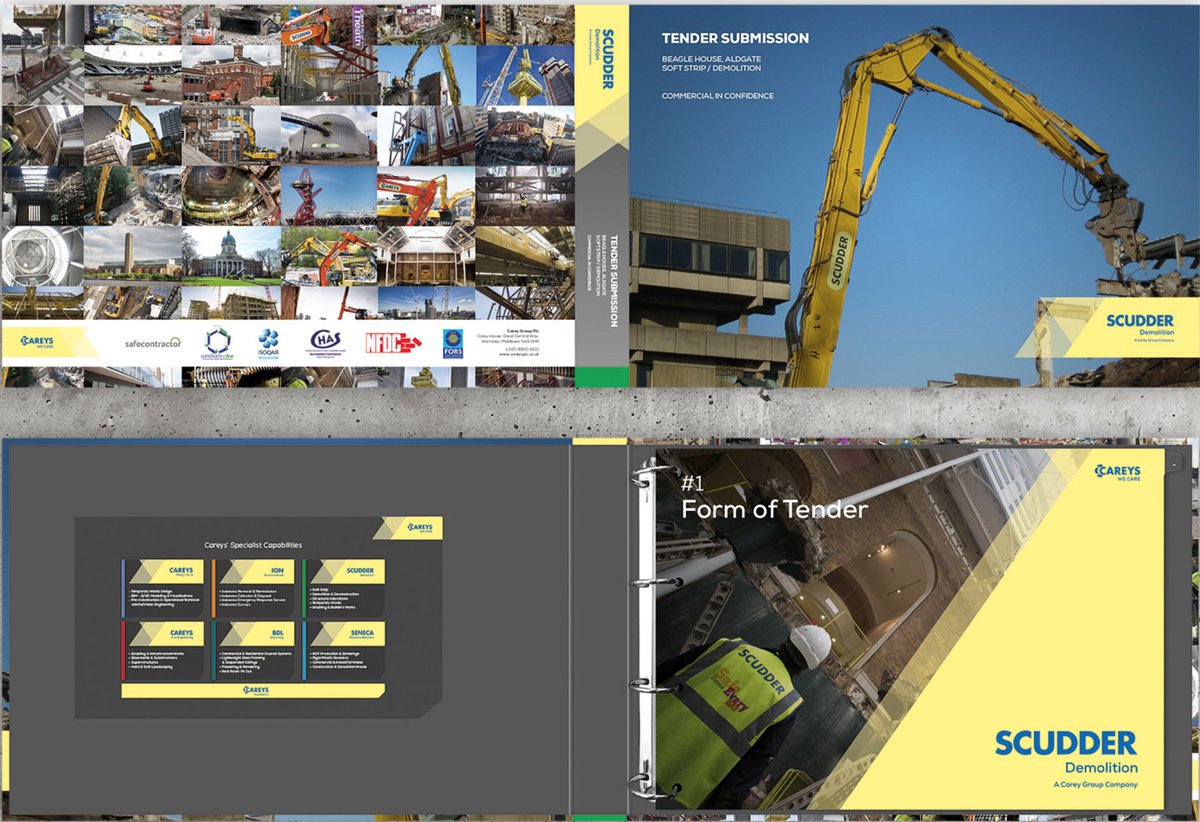This screenshot has height=822, width=1200.
Task: Click the Scudder Demolition logo on front cover
Action: tap(1140, 326)
